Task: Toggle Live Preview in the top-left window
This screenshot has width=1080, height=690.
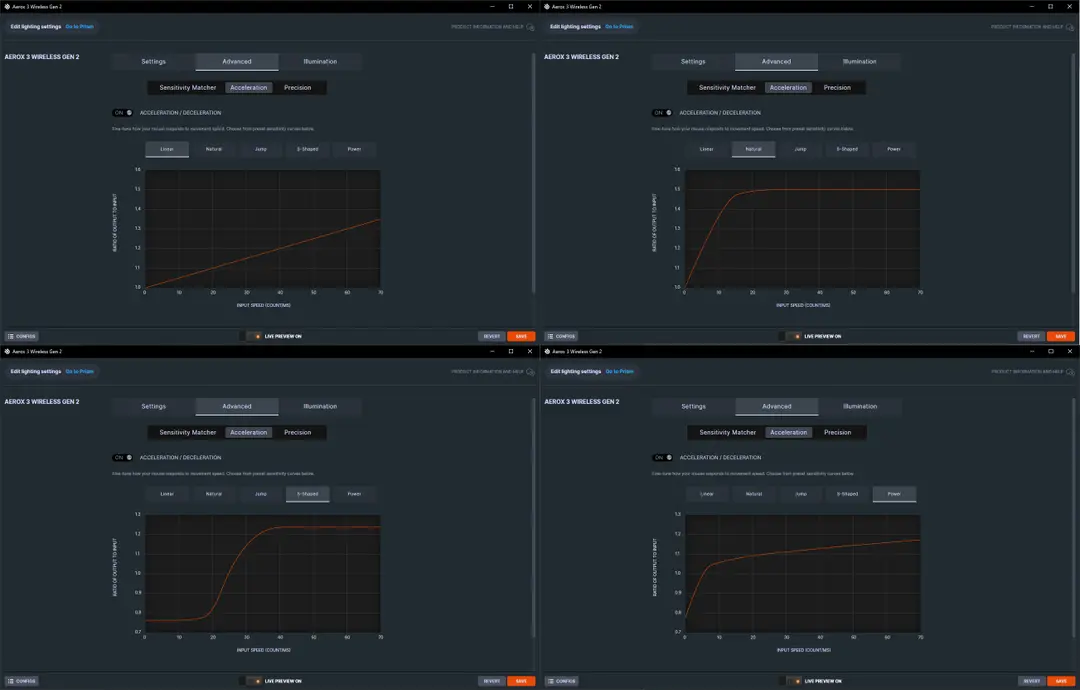Action: pyautogui.click(x=252, y=336)
